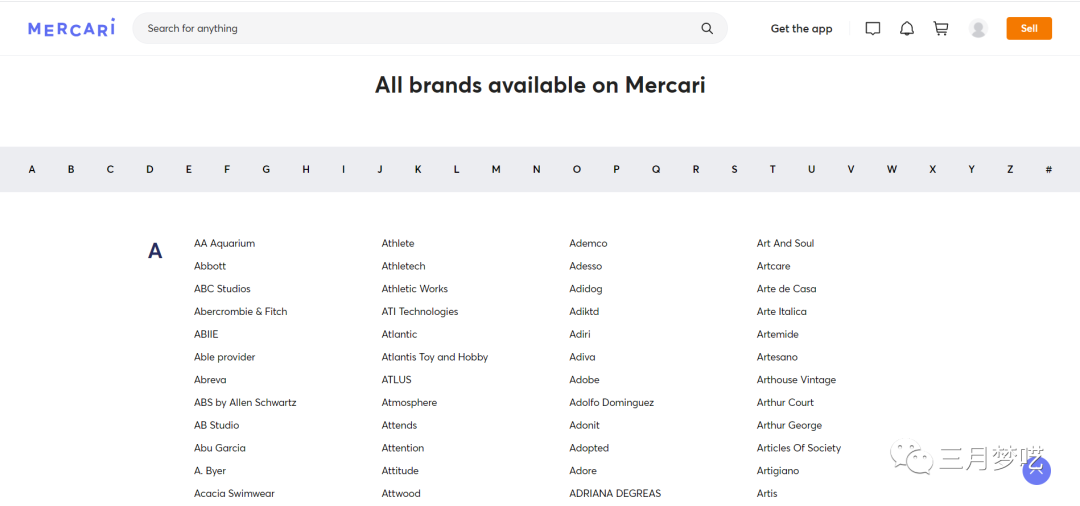Click the user profile avatar
This screenshot has width=1080, height=506.
point(978,29)
